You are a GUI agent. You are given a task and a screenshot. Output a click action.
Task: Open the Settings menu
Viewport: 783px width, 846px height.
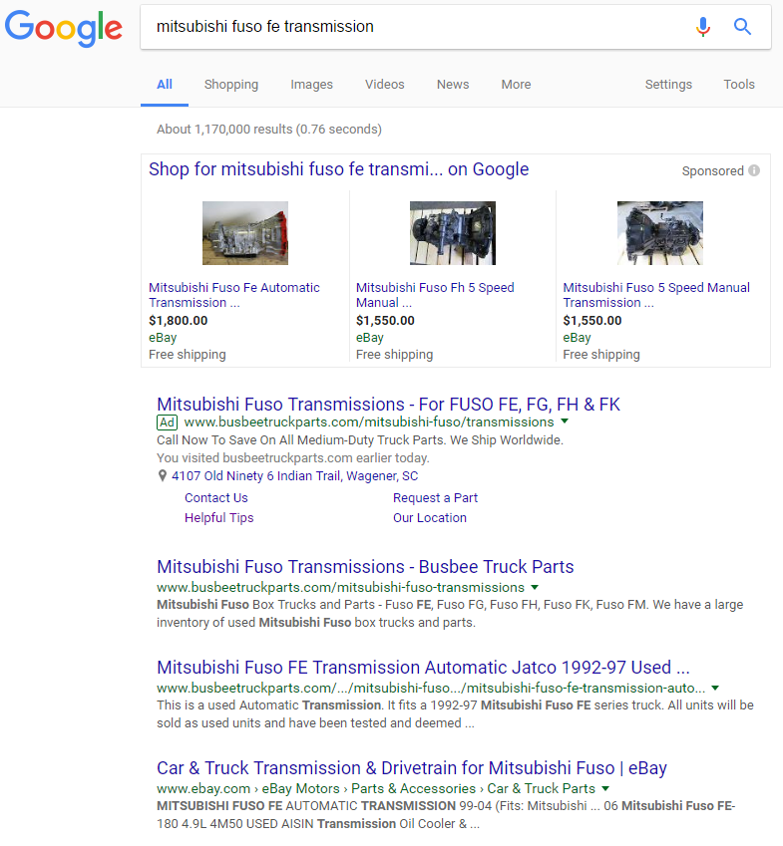point(668,84)
